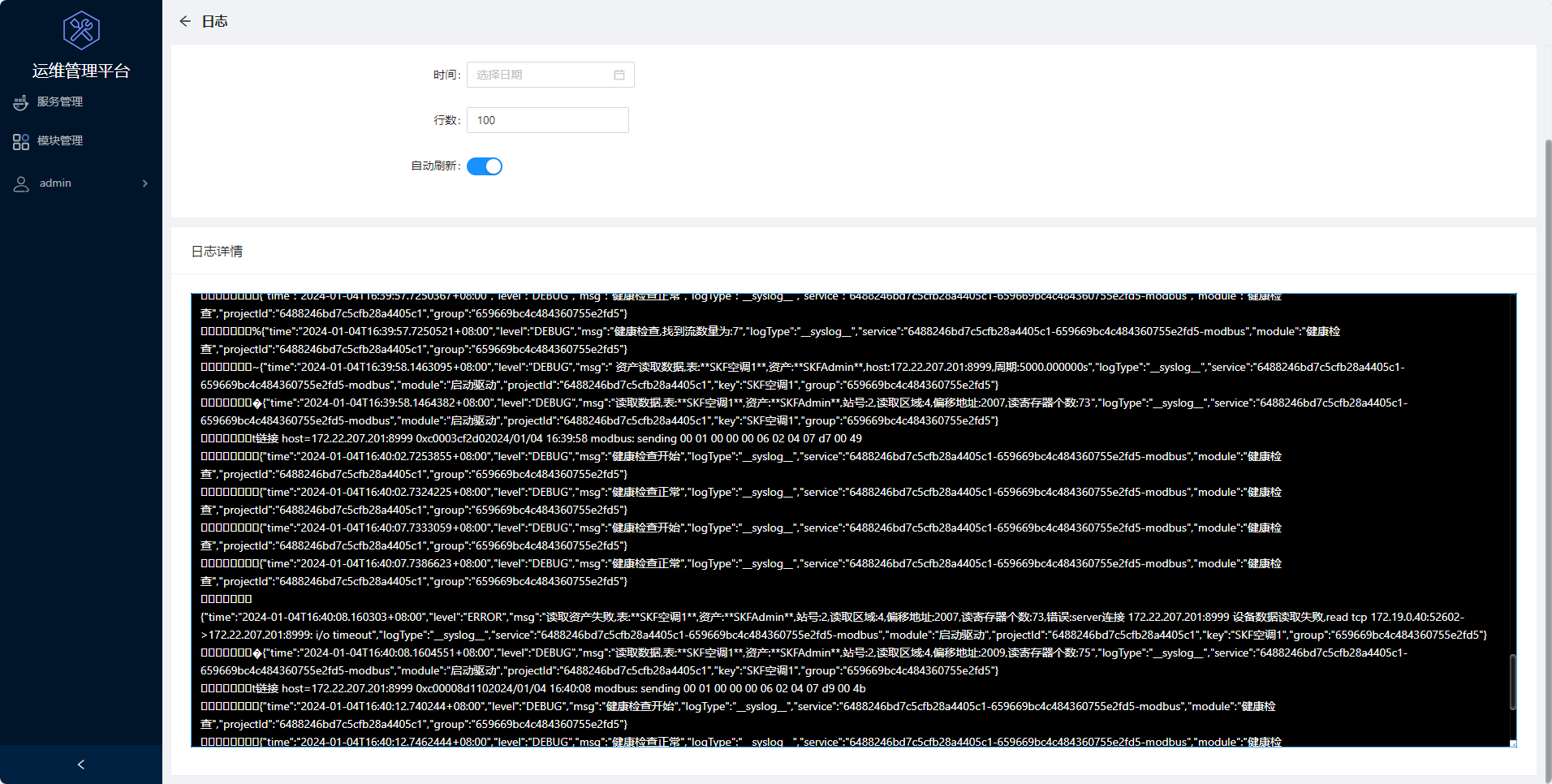Click the 日志详情 heading
The width and height of the screenshot is (1552, 784).
[217, 252]
